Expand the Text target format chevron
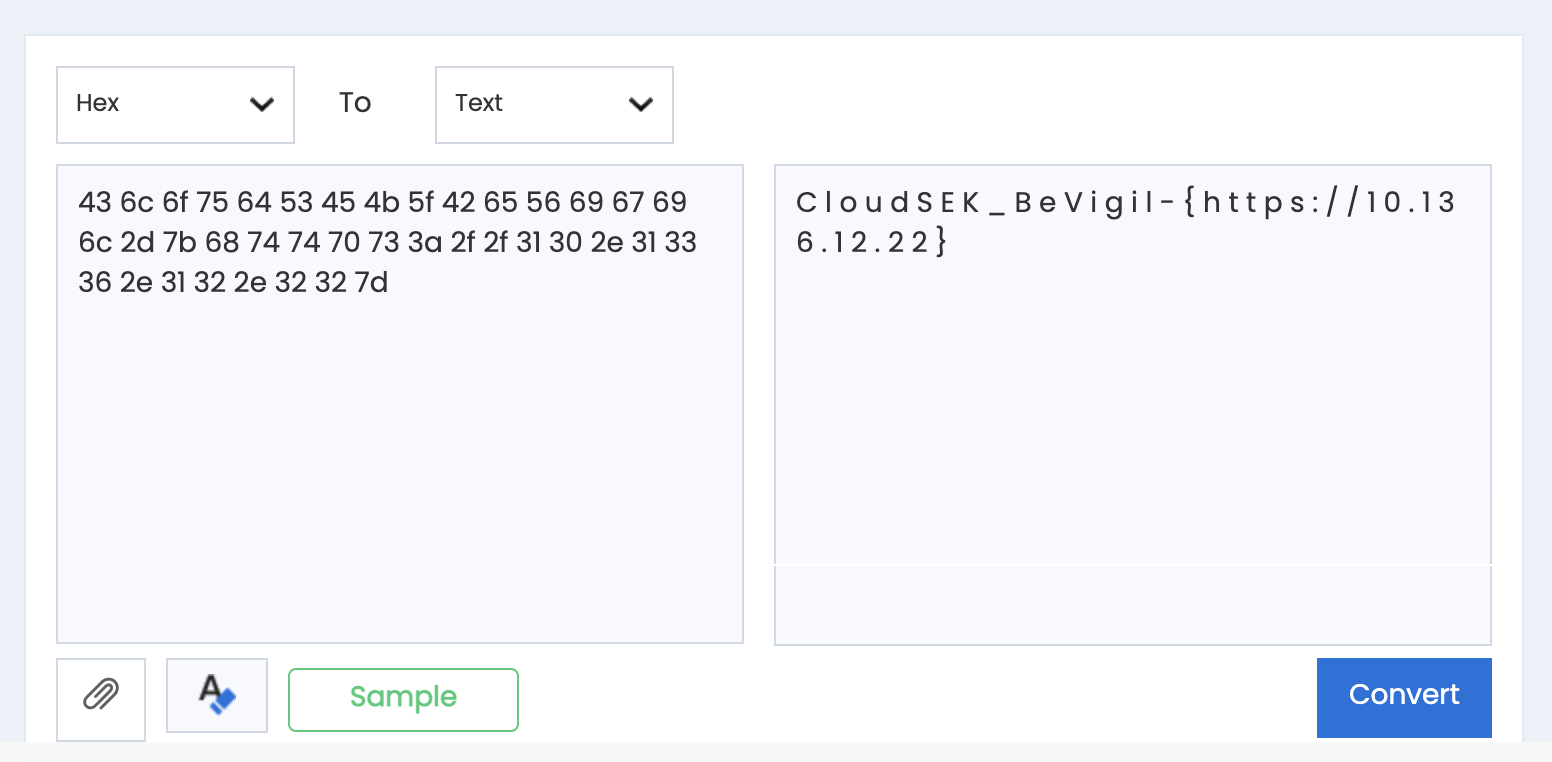The height and width of the screenshot is (762, 1552). 641,104
